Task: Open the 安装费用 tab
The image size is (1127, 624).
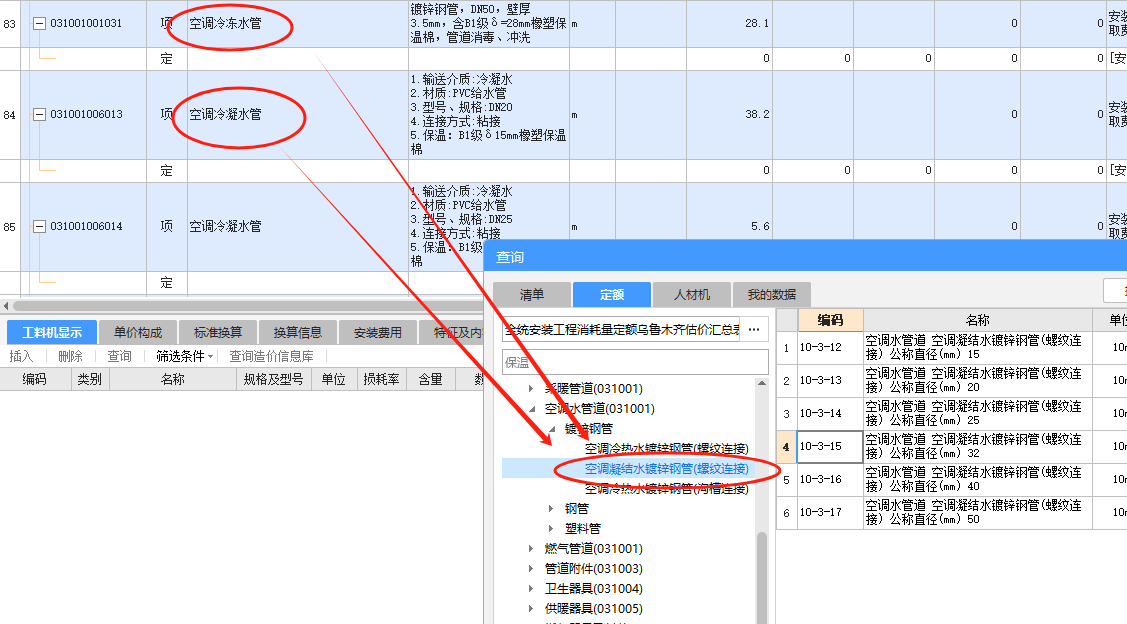Action: pyautogui.click(x=377, y=332)
